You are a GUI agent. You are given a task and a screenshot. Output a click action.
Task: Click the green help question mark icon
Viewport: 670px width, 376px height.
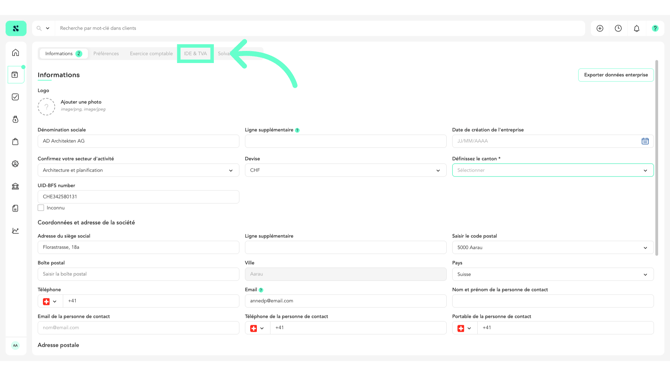tap(655, 28)
